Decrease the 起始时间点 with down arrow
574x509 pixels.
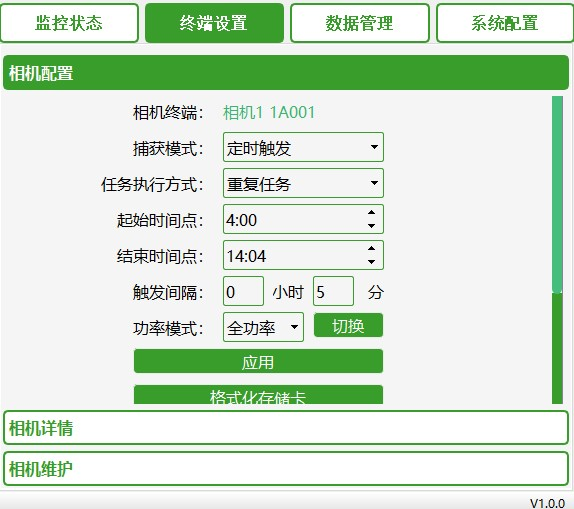pyautogui.click(x=372, y=226)
